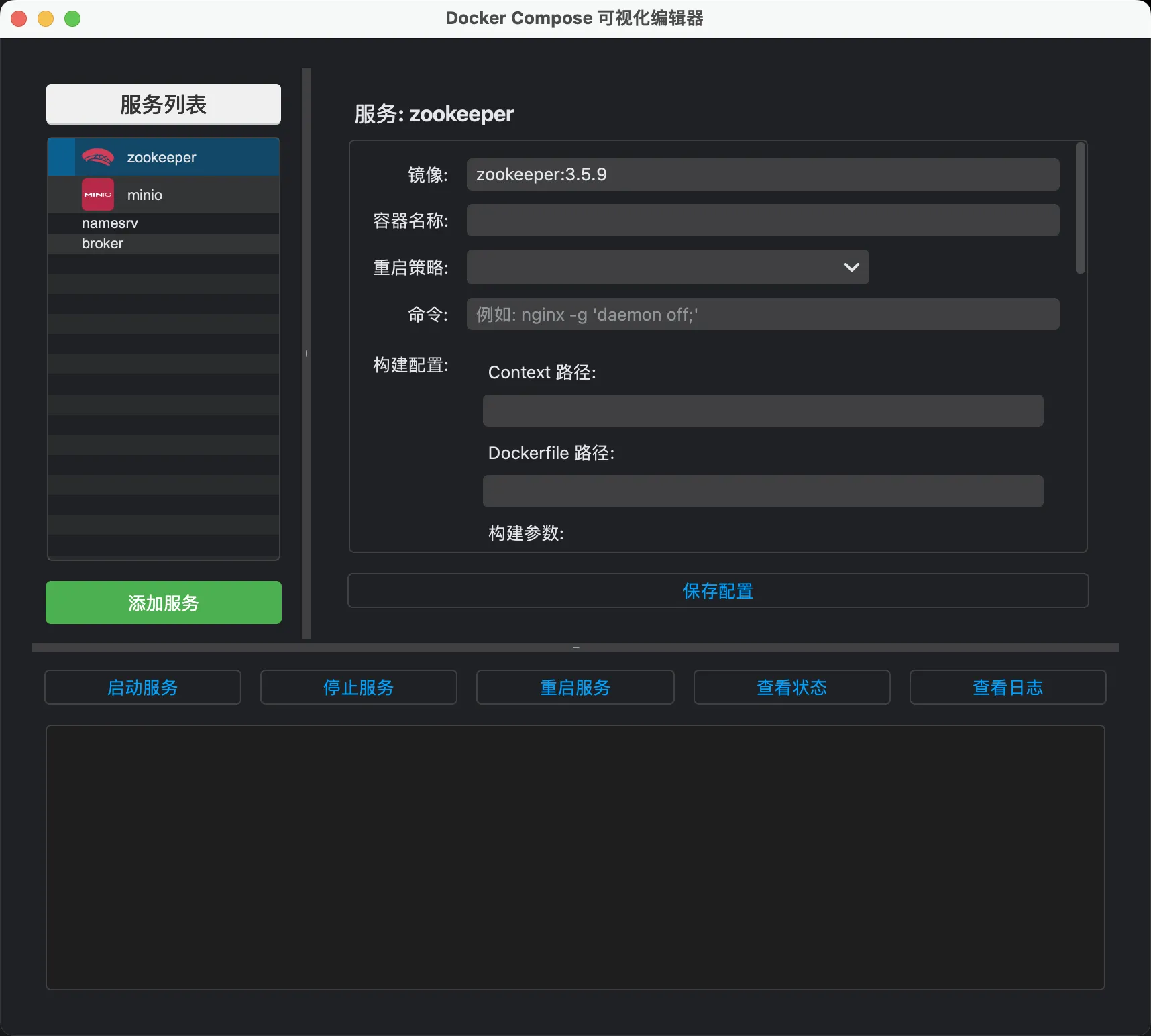The image size is (1151, 1036).
Task: Click the 查看状态 button
Action: coord(792,687)
